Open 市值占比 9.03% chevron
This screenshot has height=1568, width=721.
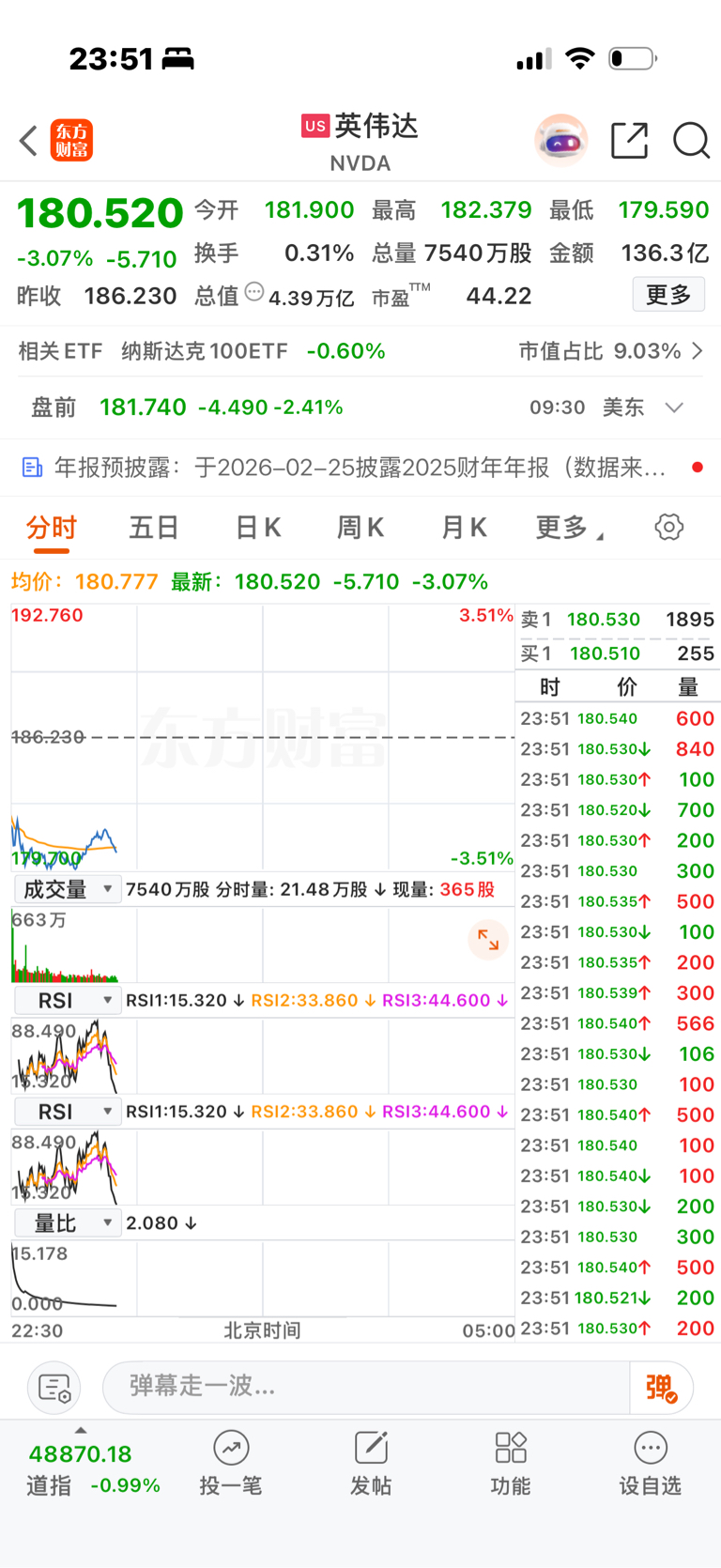tap(698, 351)
